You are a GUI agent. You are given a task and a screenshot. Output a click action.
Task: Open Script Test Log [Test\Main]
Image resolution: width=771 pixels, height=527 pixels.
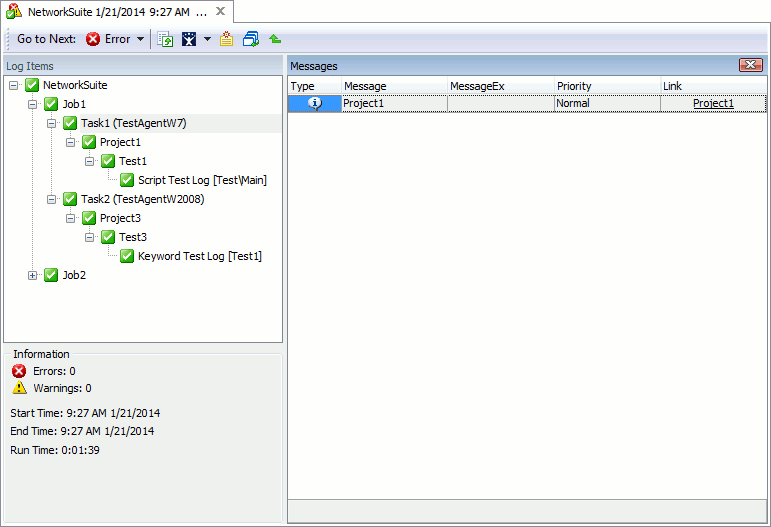203,180
